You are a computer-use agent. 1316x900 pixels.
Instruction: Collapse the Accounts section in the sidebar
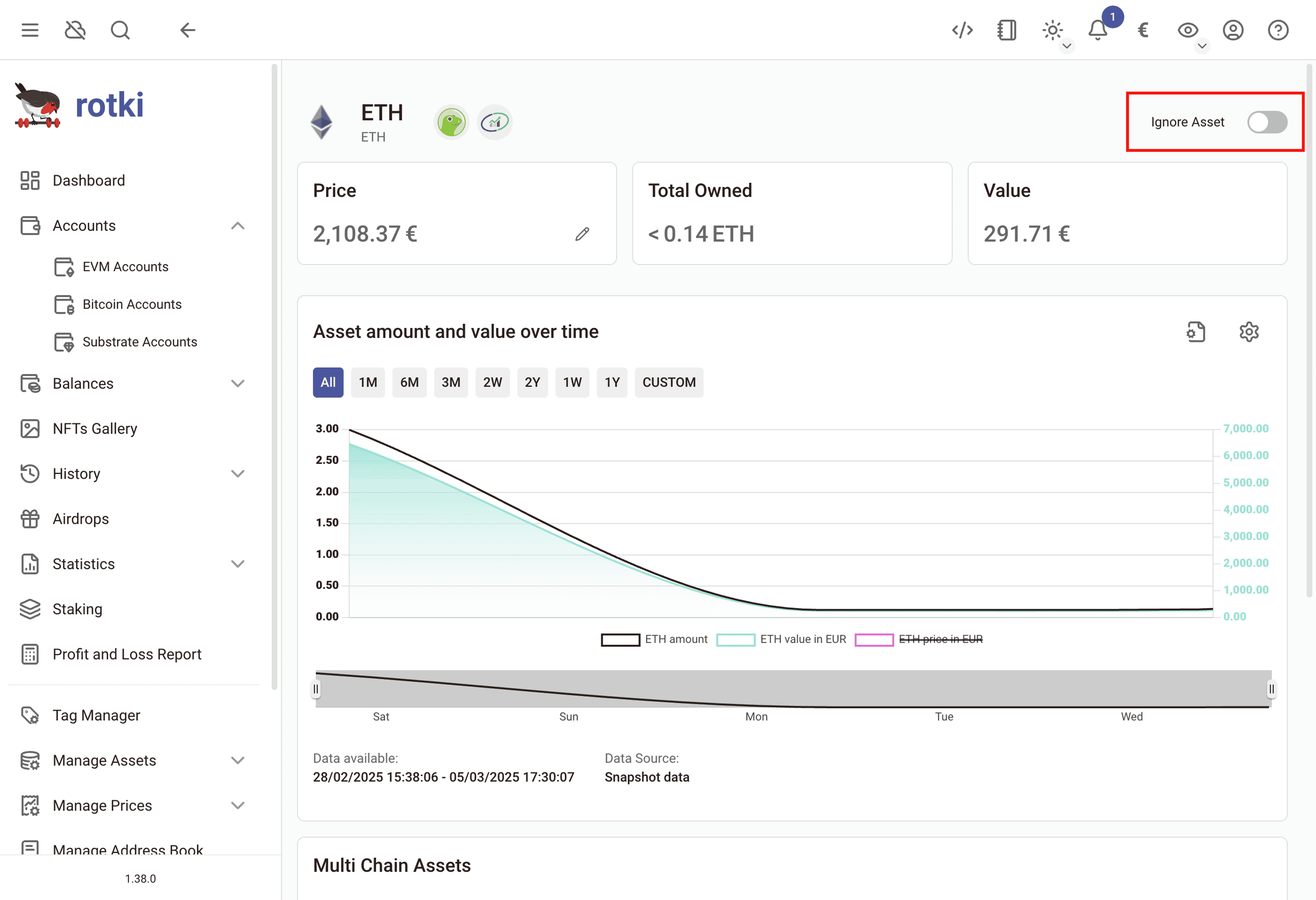coord(238,226)
